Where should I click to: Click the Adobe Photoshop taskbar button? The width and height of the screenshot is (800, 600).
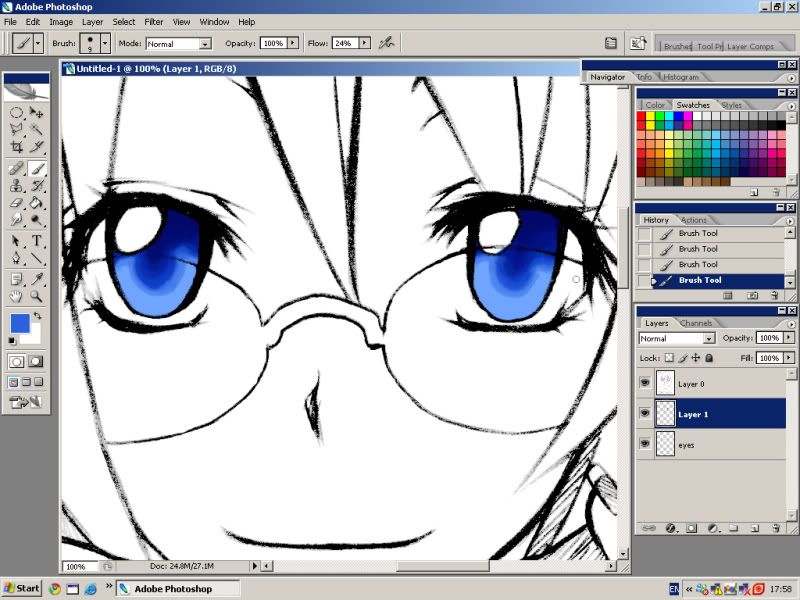pyautogui.click(x=178, y=589)
